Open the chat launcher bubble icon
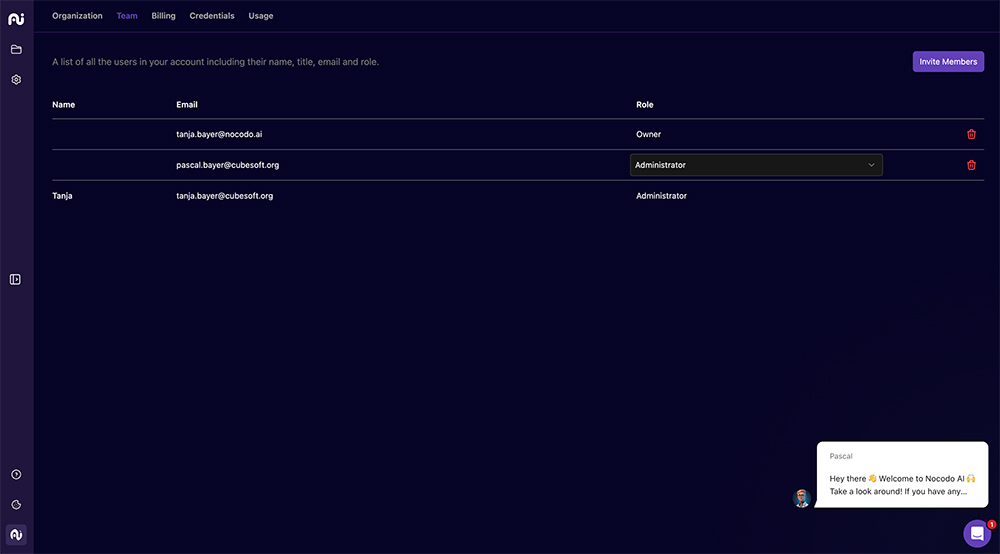This screenshot has height=554, width=1000. tap(976, 534)
